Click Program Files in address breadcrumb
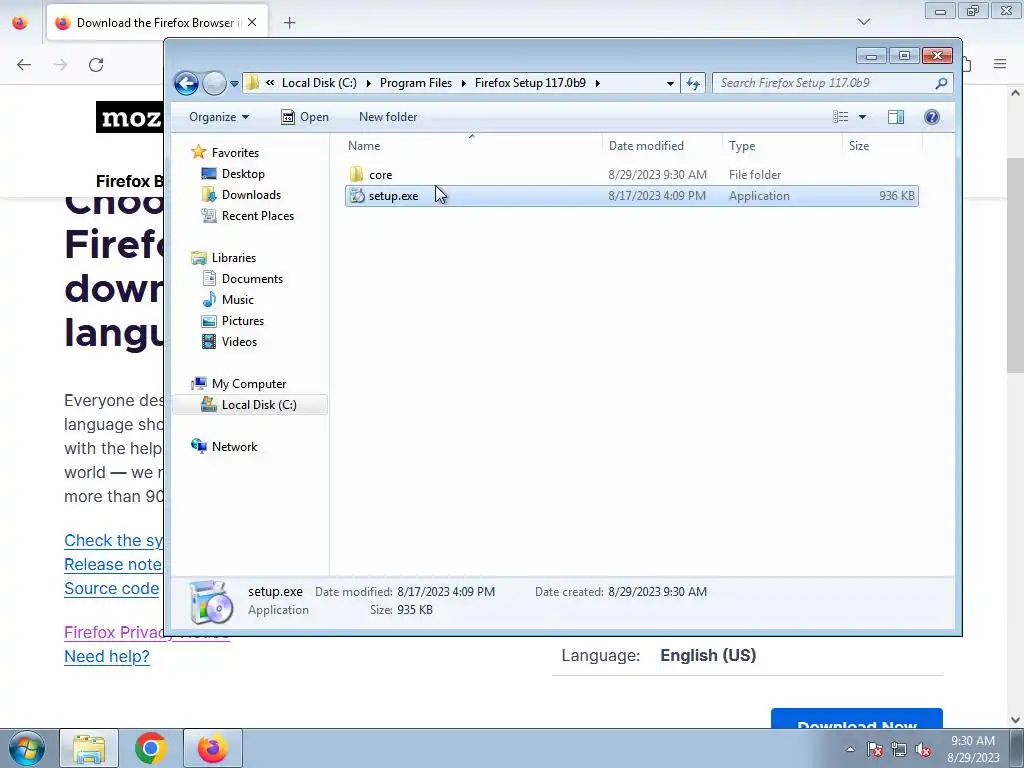 tap(416, 83)
